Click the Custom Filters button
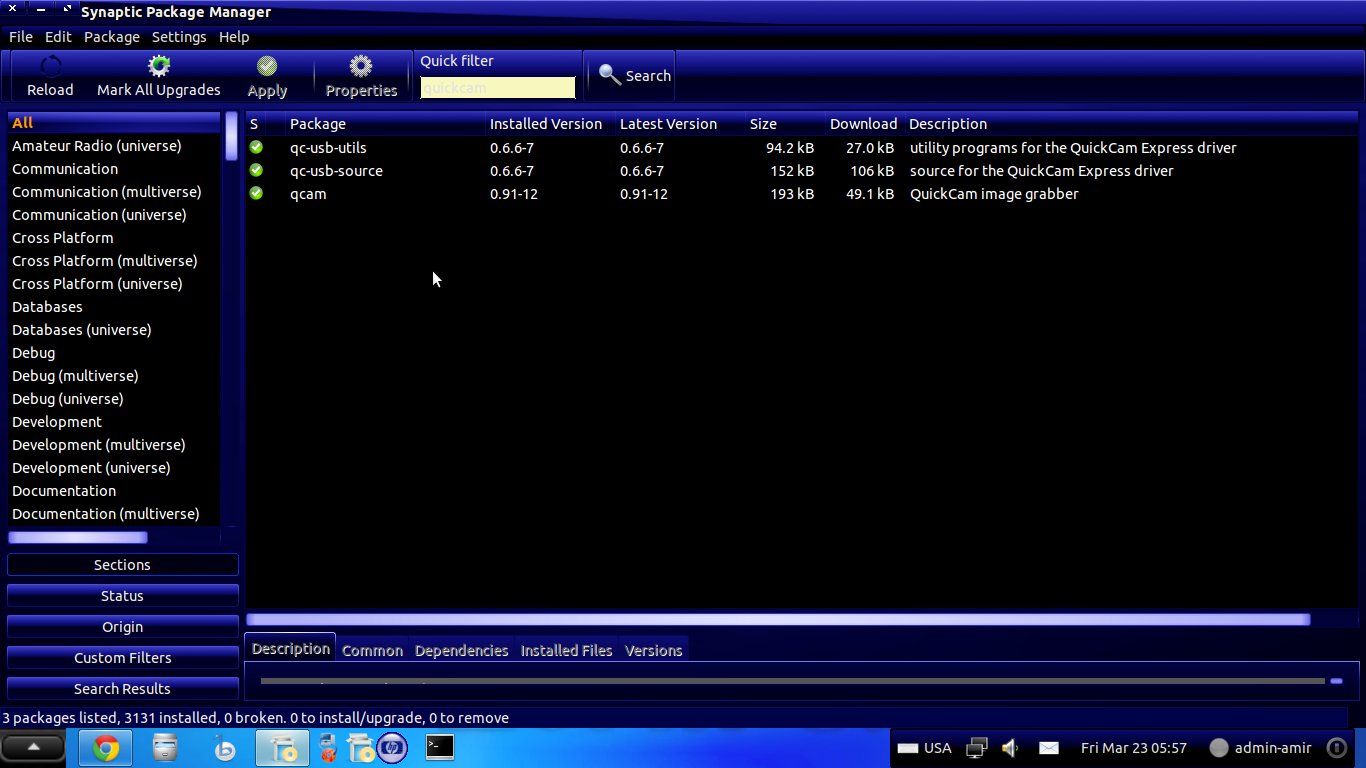 point(122,658)
